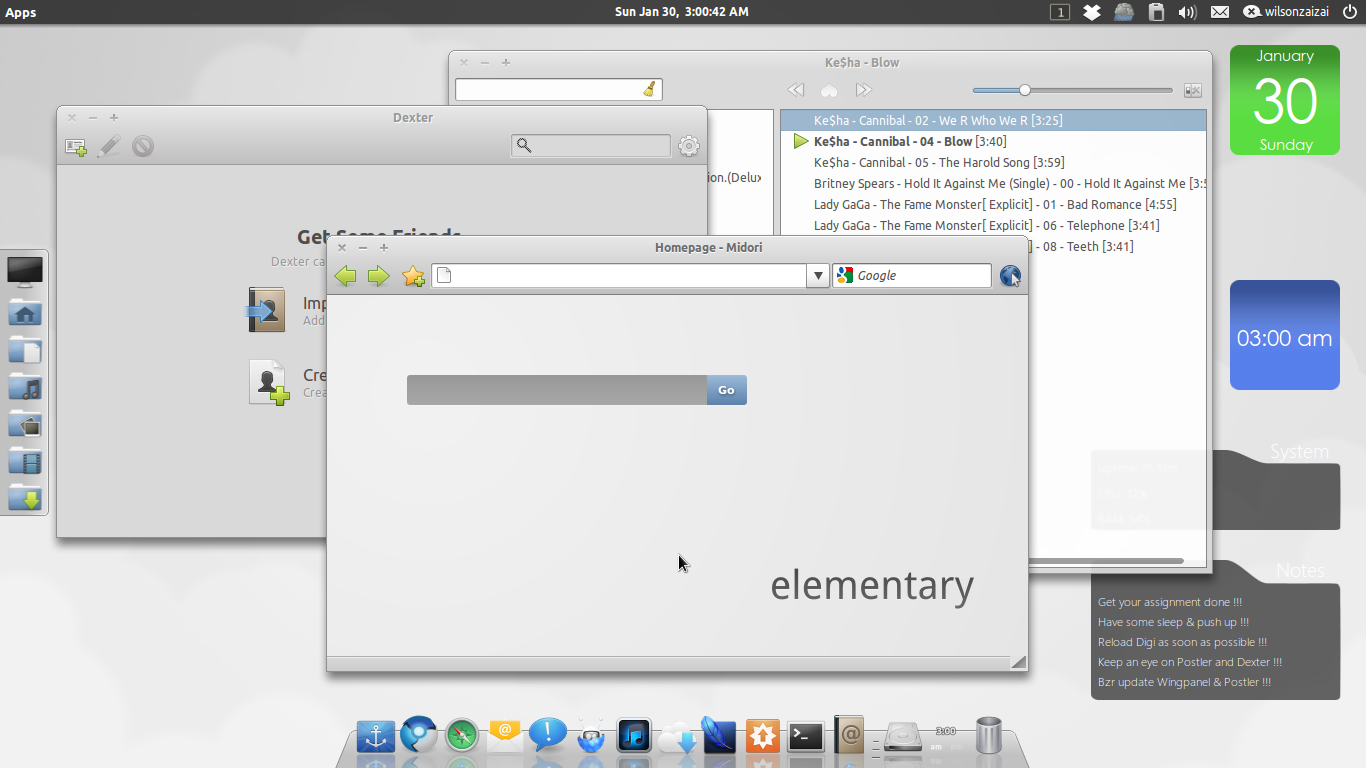The height and width of the screenshot is (768, 1366).
Task: Select 'The Harold Song' in playlist
Action: click(x=993, y=162)
